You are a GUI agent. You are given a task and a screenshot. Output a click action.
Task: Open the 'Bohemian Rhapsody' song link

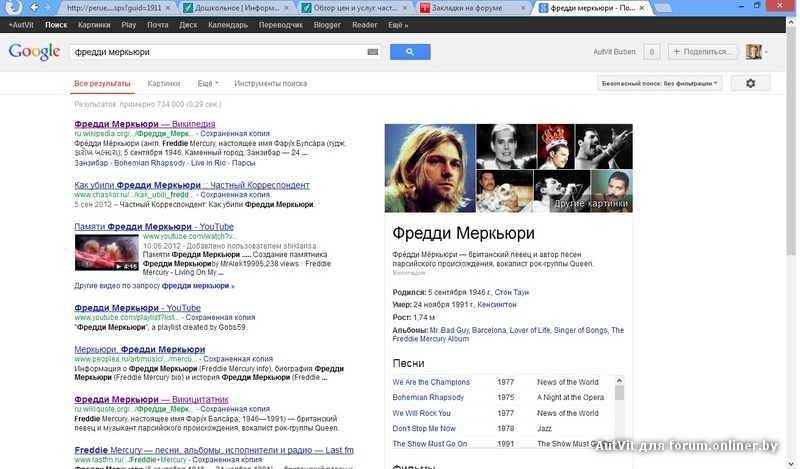pyautogui.click(x=428, y=397)
